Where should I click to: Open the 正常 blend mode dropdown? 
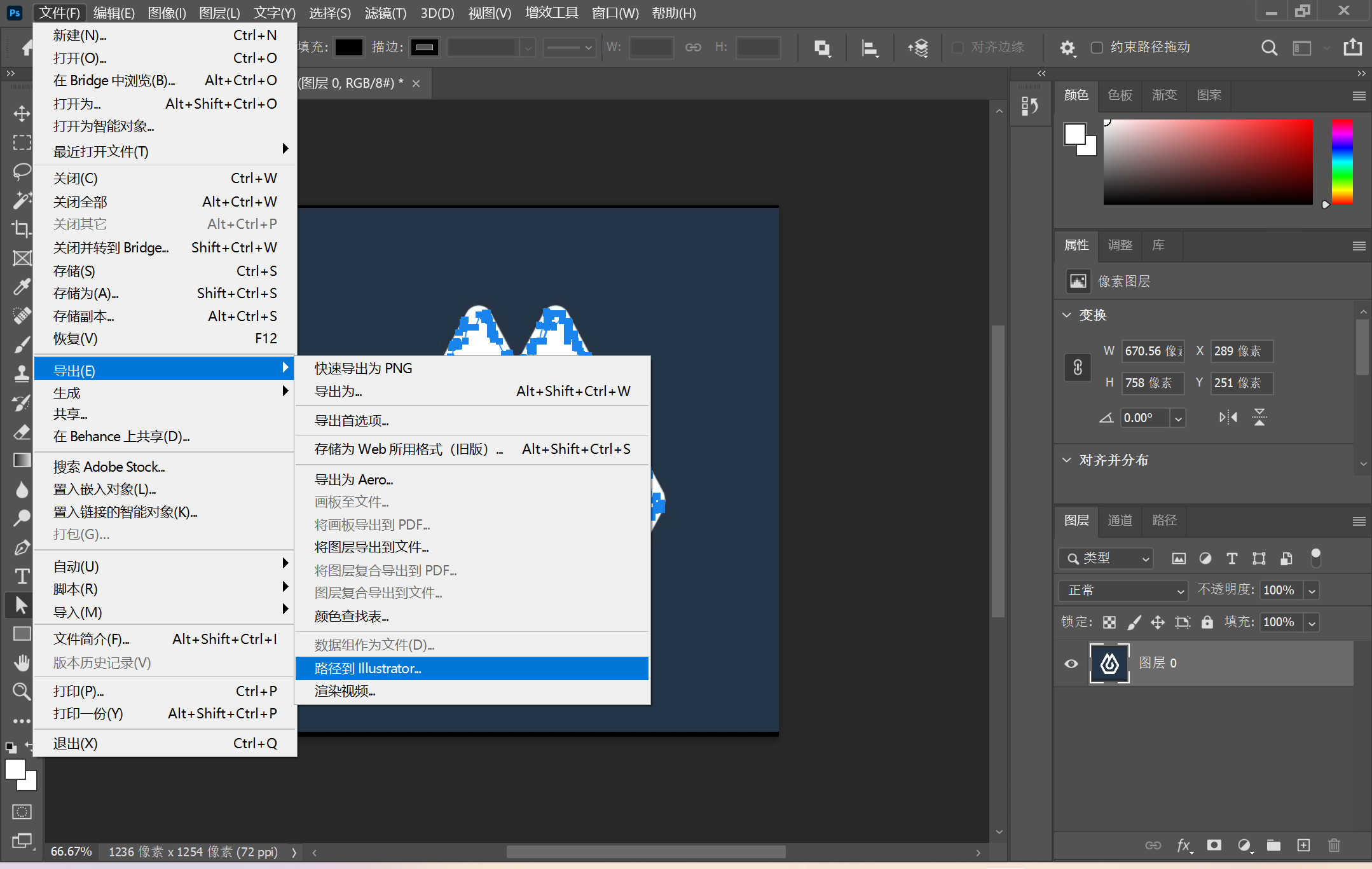[1123, 591]
